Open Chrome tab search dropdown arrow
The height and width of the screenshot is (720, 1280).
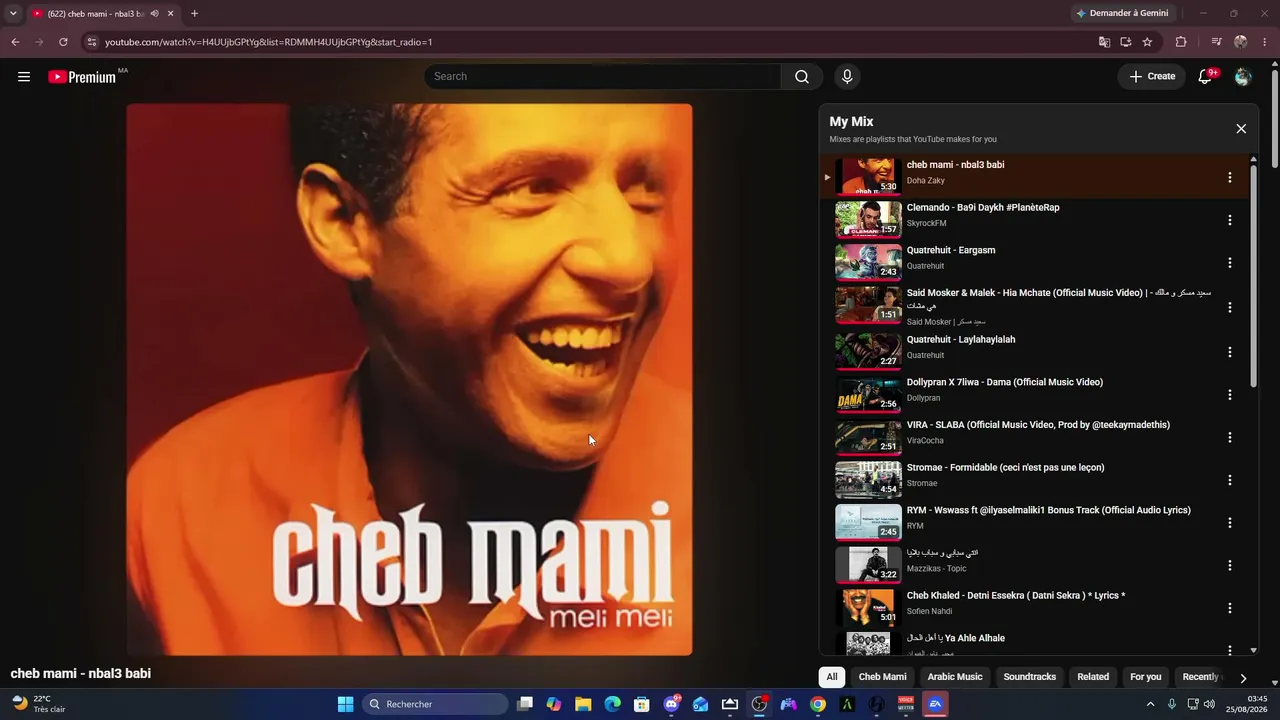point(13,14)
